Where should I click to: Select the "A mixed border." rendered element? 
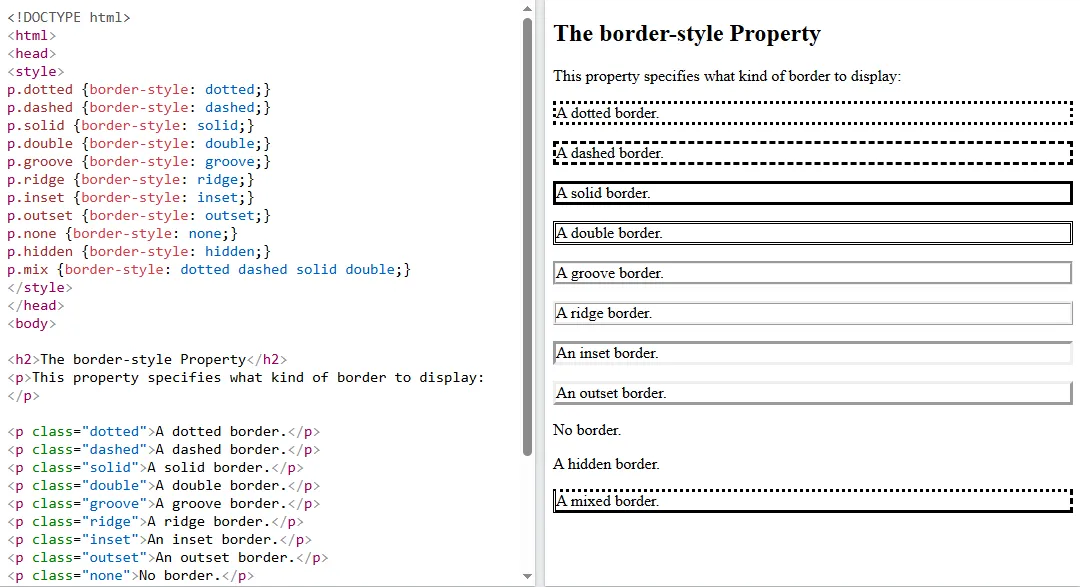(812, 500)
